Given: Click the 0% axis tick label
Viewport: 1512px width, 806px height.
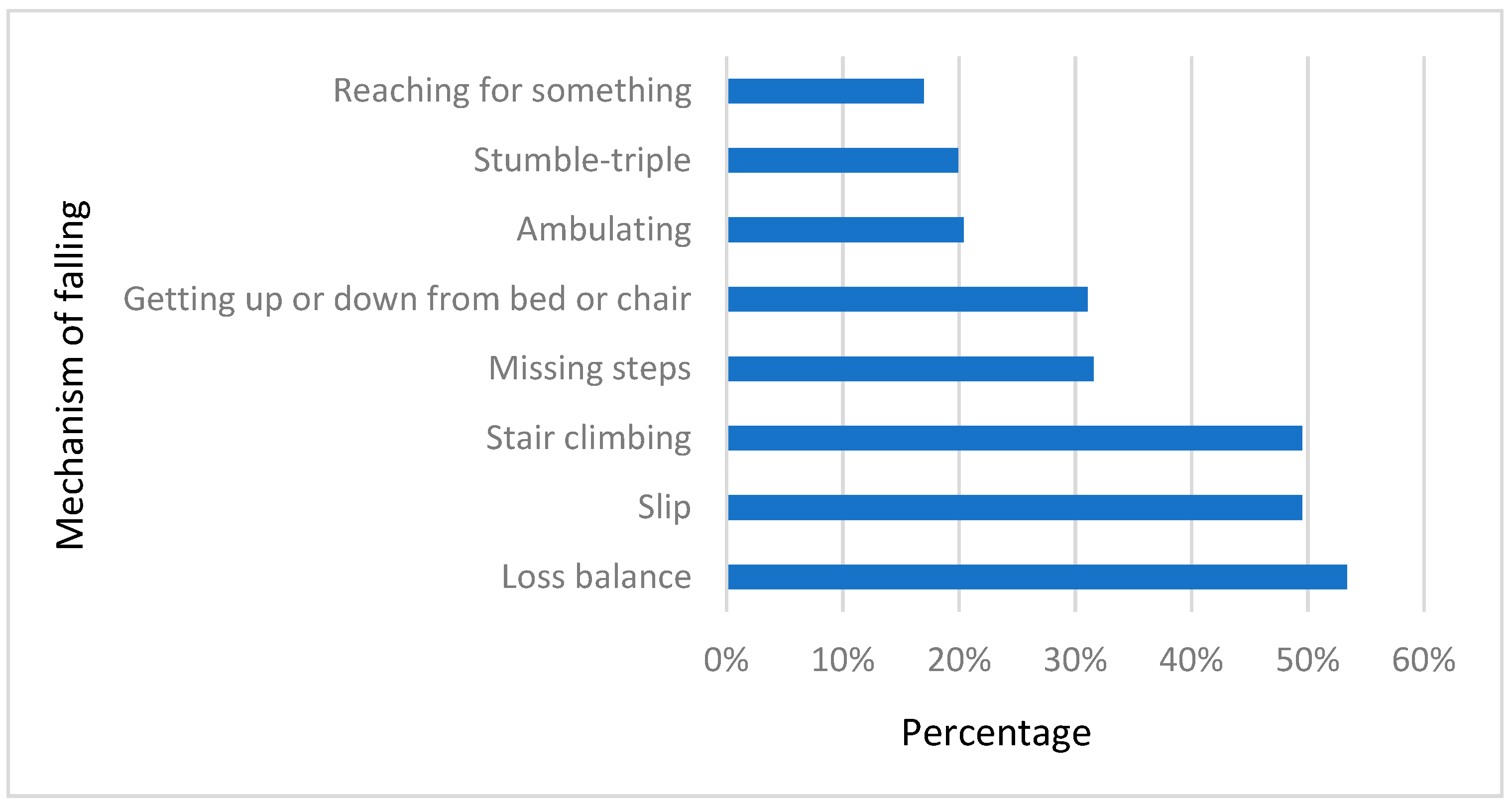Looking at the screenshot, I should 726,660.
